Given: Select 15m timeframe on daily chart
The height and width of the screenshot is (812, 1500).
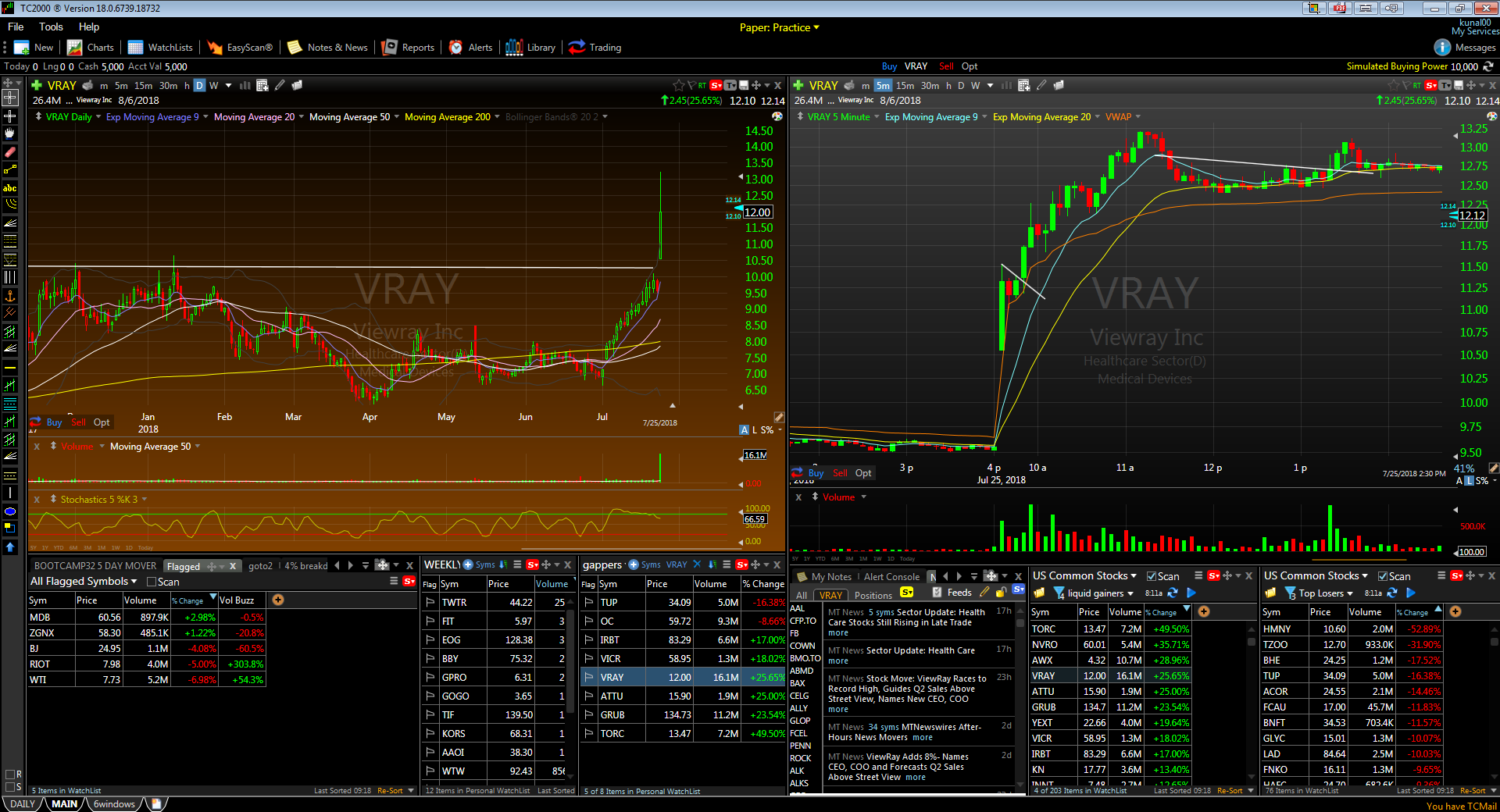Looking at the screenshot, I should (x=143, y=86).
